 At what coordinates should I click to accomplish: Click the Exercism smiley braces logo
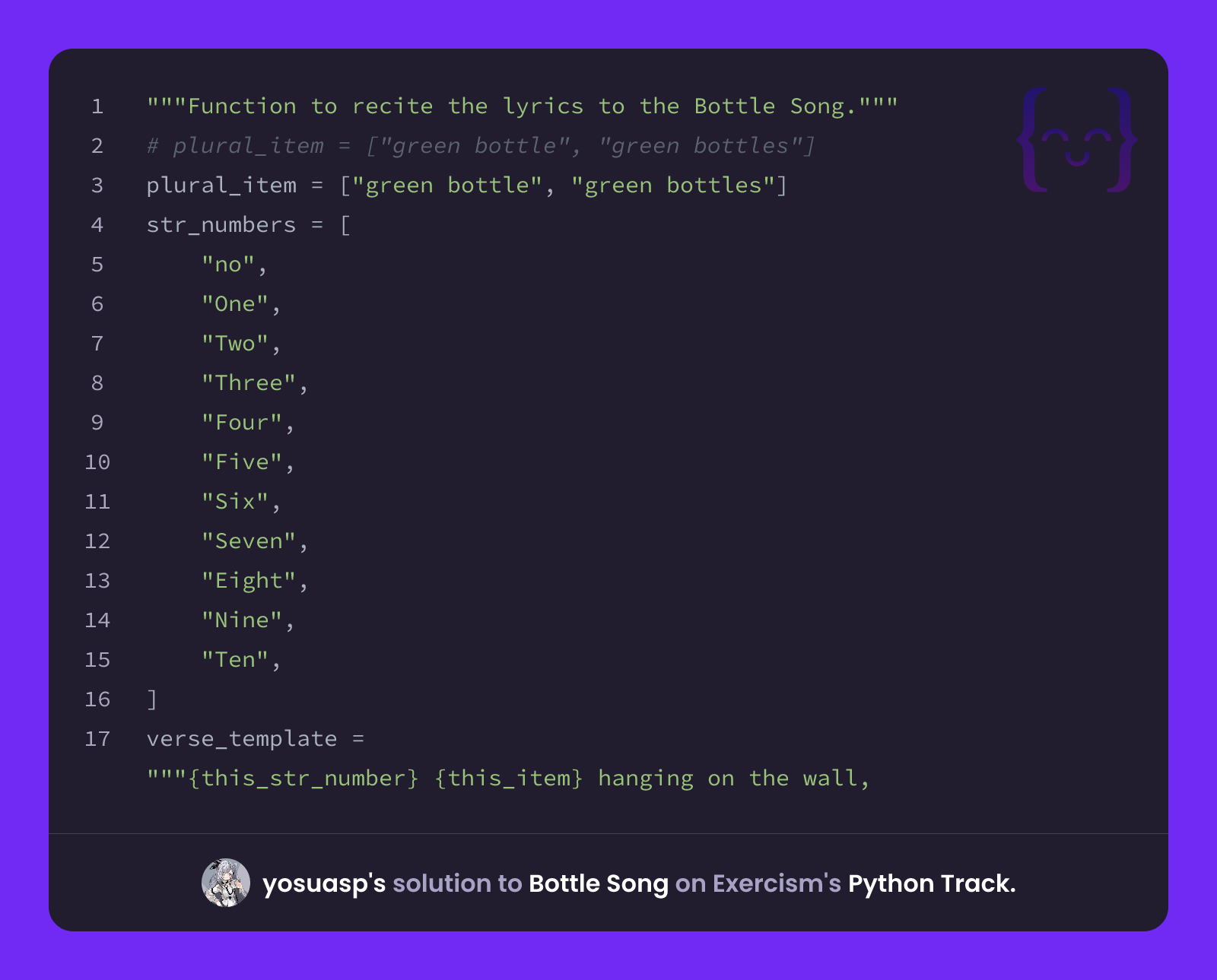[x=1076, y=140]
